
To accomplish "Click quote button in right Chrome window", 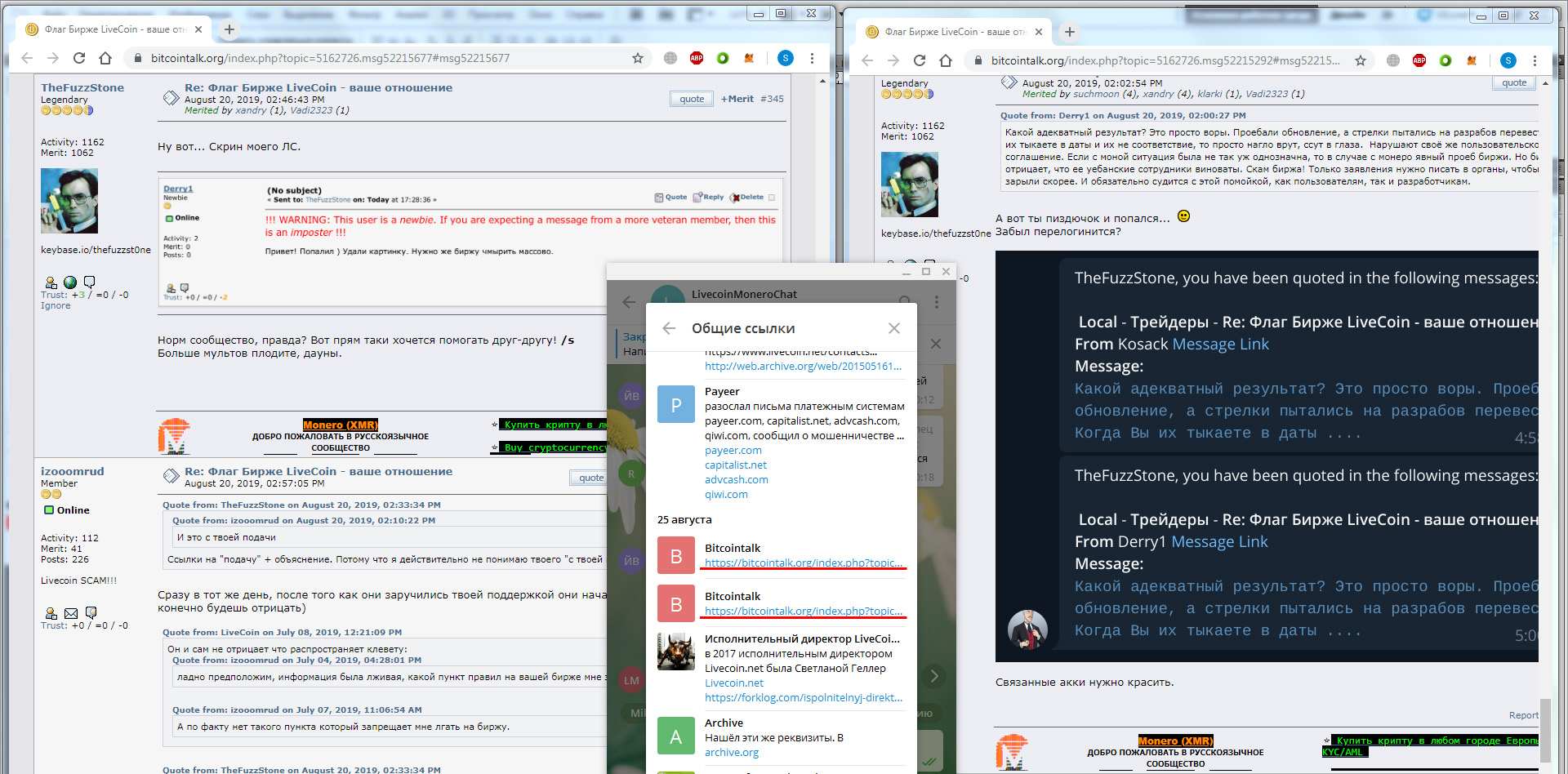I will (1513, 82).
